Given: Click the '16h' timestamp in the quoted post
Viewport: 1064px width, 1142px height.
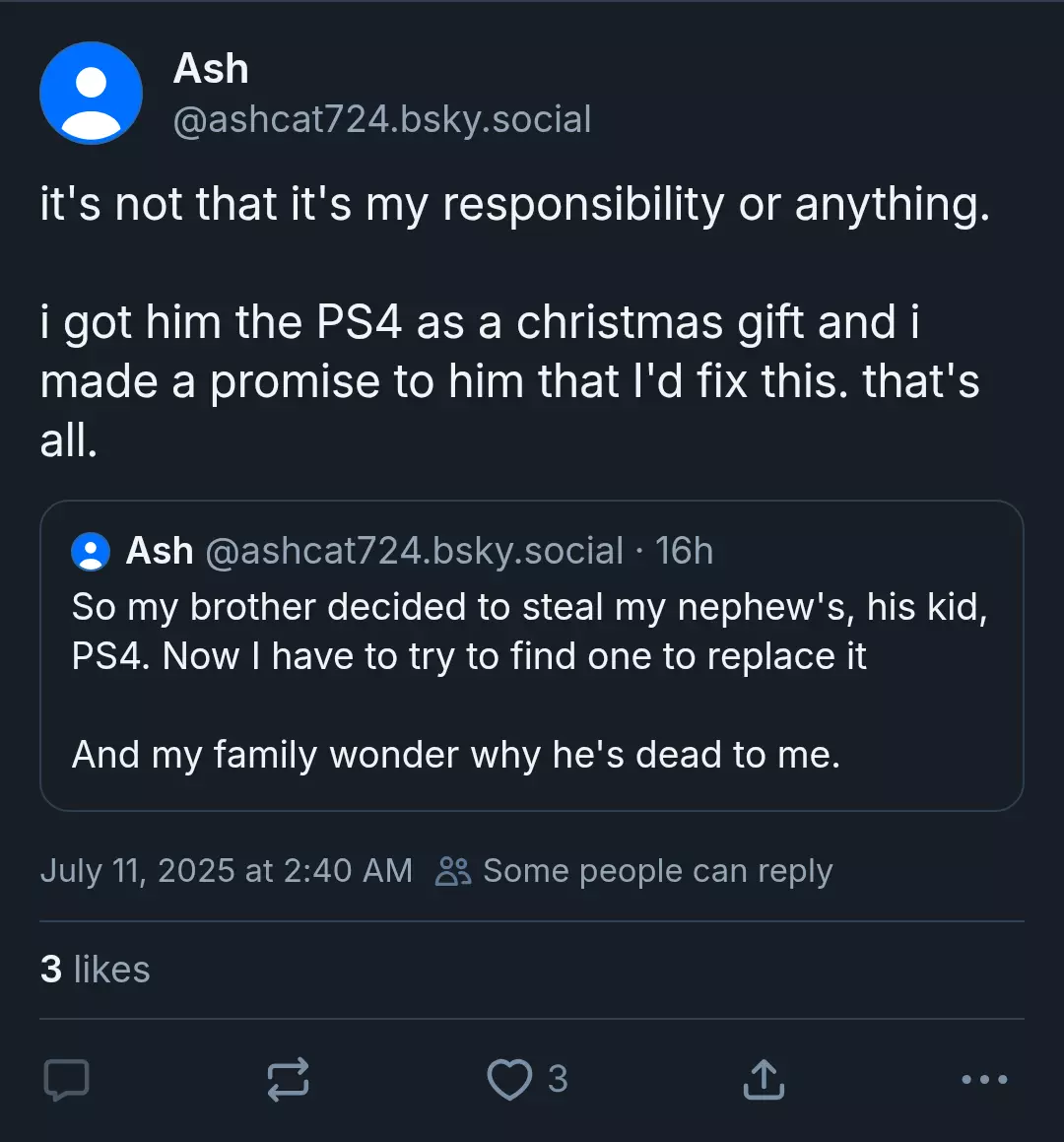Looking at the screenshot, I should tap(684, 551).
